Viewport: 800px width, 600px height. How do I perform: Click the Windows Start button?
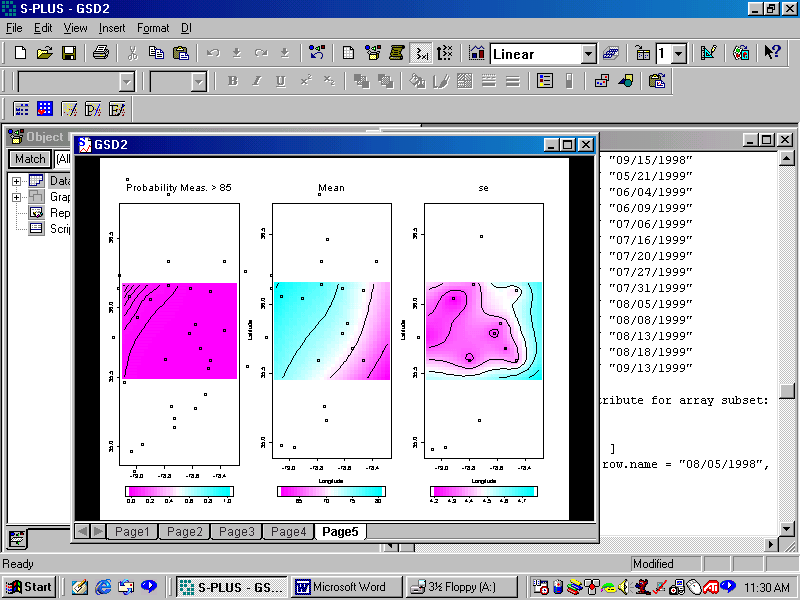coord(30,587)
